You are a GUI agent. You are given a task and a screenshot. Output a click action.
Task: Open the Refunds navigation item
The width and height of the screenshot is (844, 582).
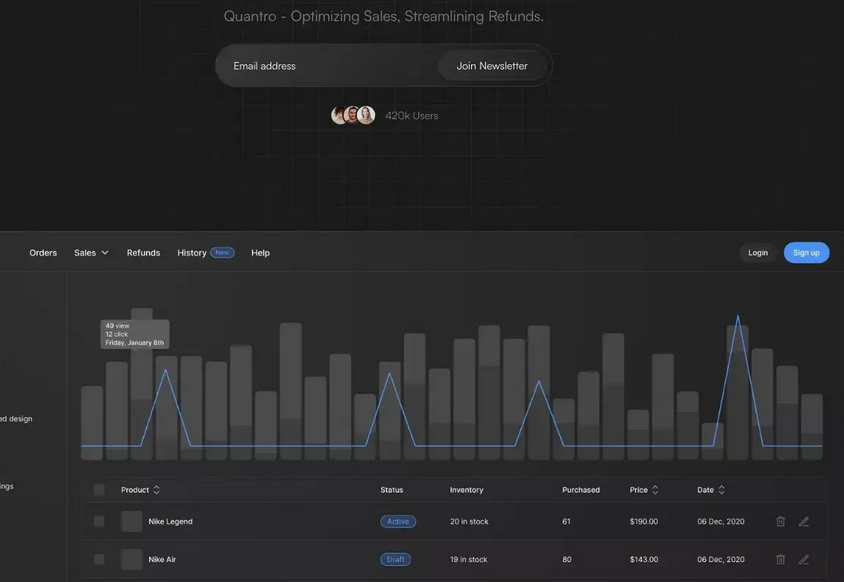(x=144, y=252)
